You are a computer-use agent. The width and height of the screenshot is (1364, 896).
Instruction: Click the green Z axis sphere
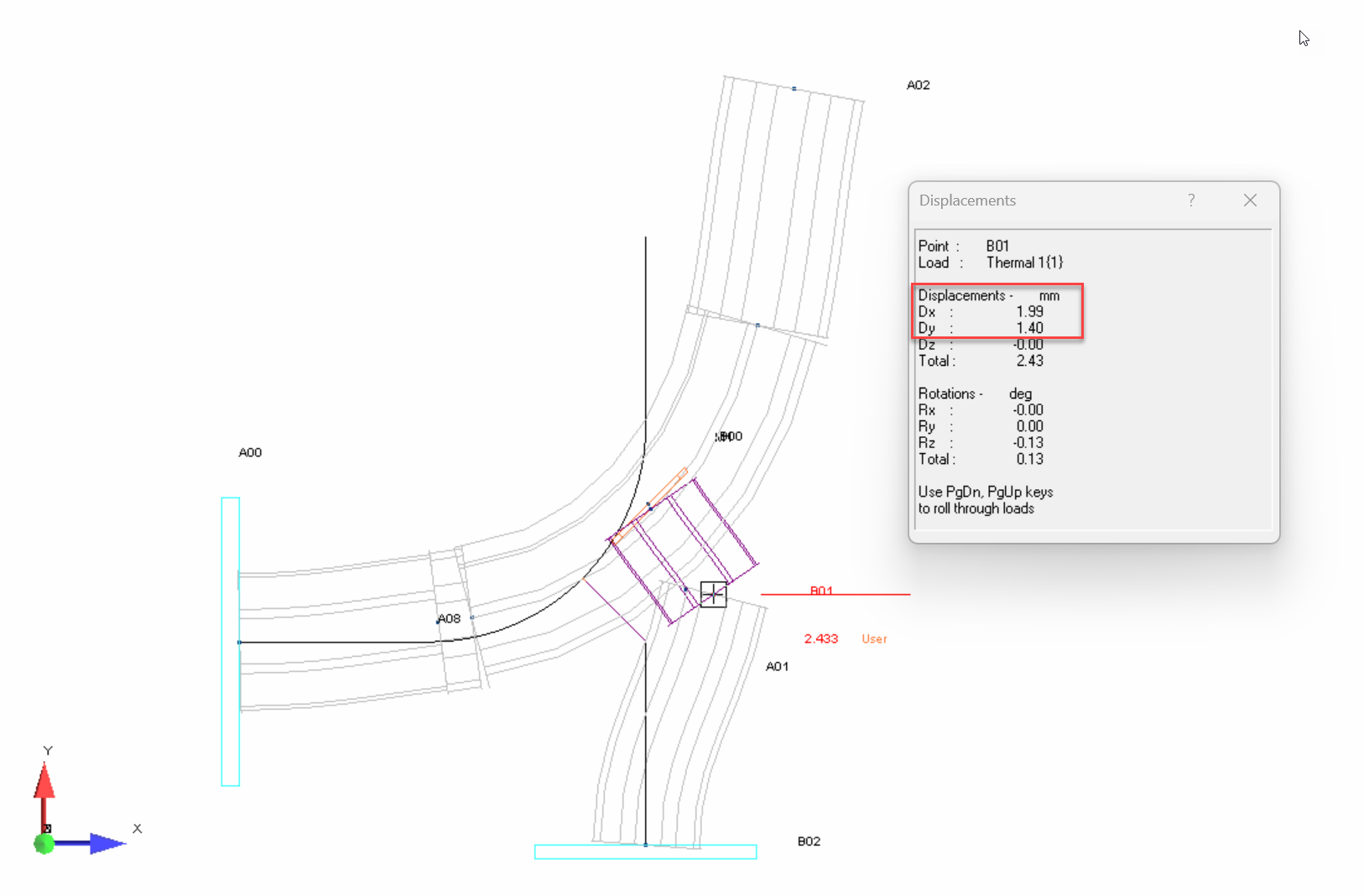coord(44,844)
